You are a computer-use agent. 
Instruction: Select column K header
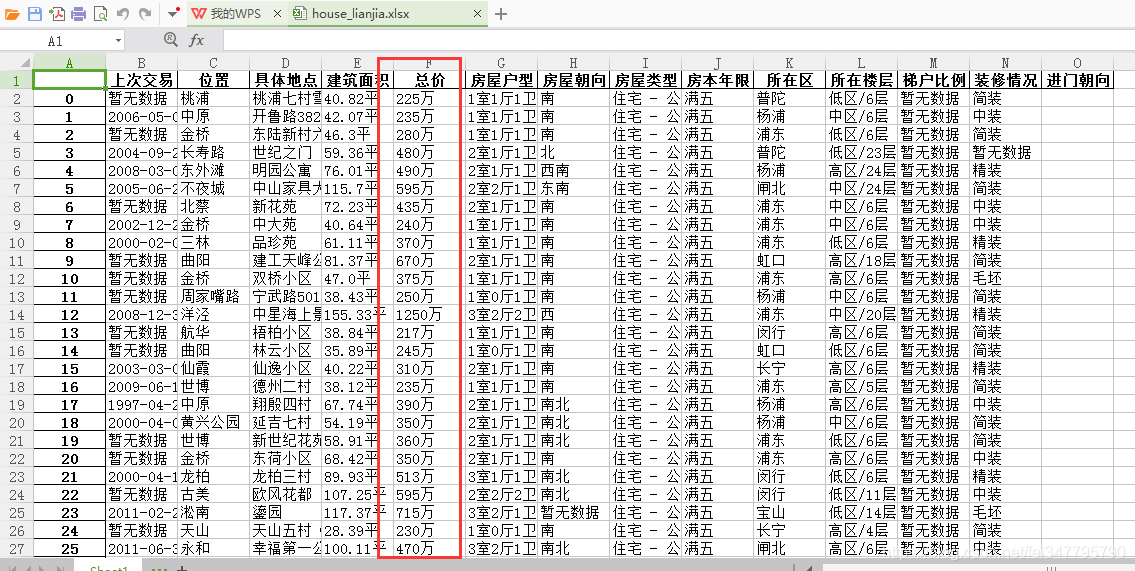[x=789, y=62]
